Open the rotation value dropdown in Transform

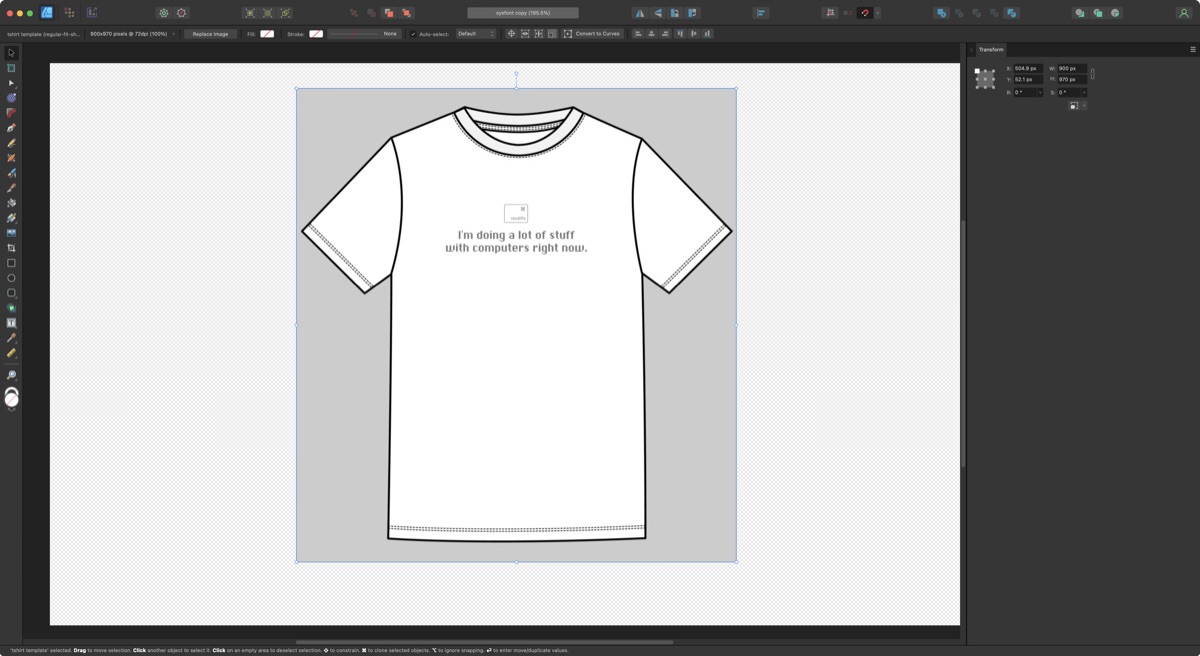coord(1038,92)
